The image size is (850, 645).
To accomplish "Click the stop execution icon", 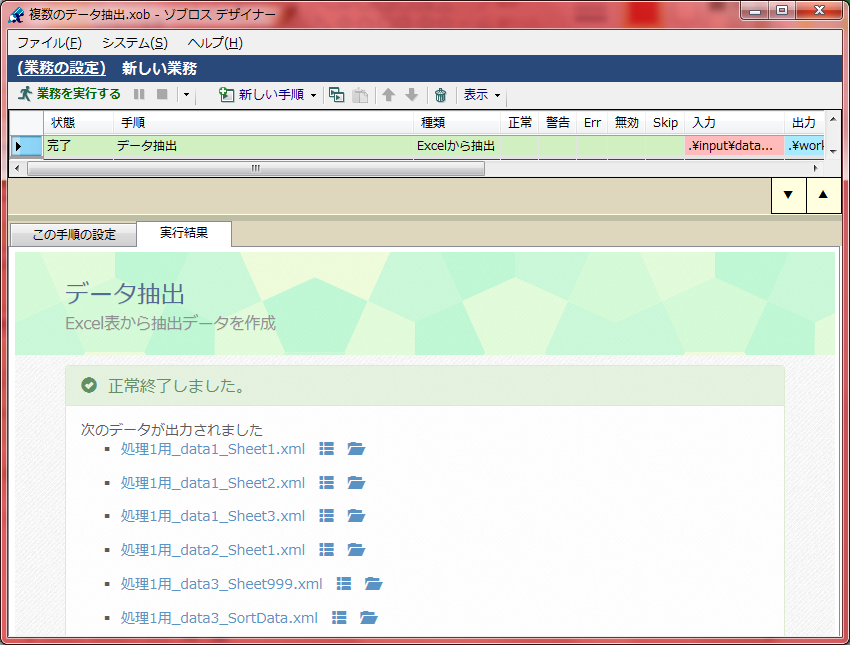I will coord(162,94).
